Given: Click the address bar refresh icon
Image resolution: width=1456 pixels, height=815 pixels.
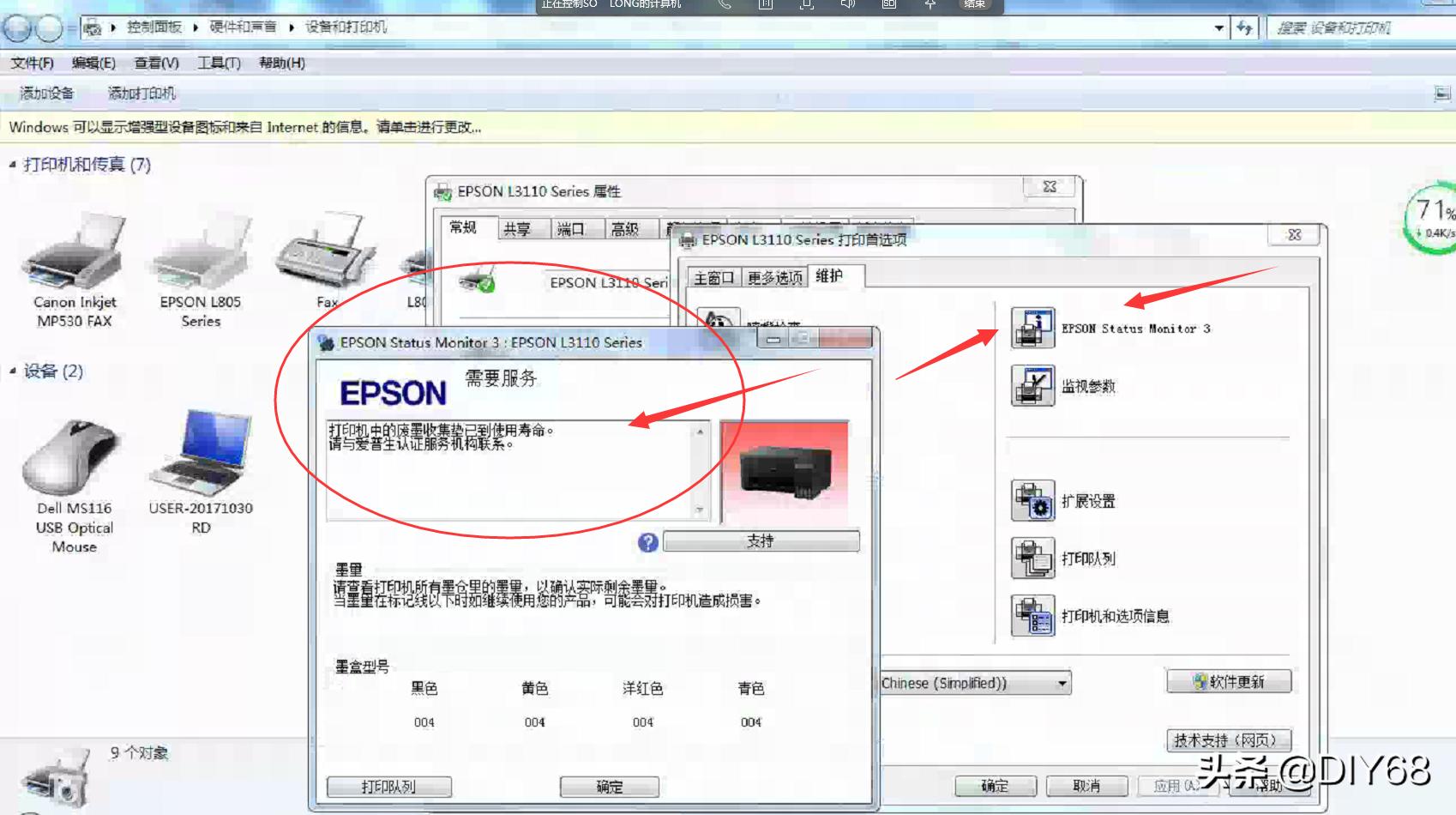Looking at the screenshot, I should tap(1243, 27).
